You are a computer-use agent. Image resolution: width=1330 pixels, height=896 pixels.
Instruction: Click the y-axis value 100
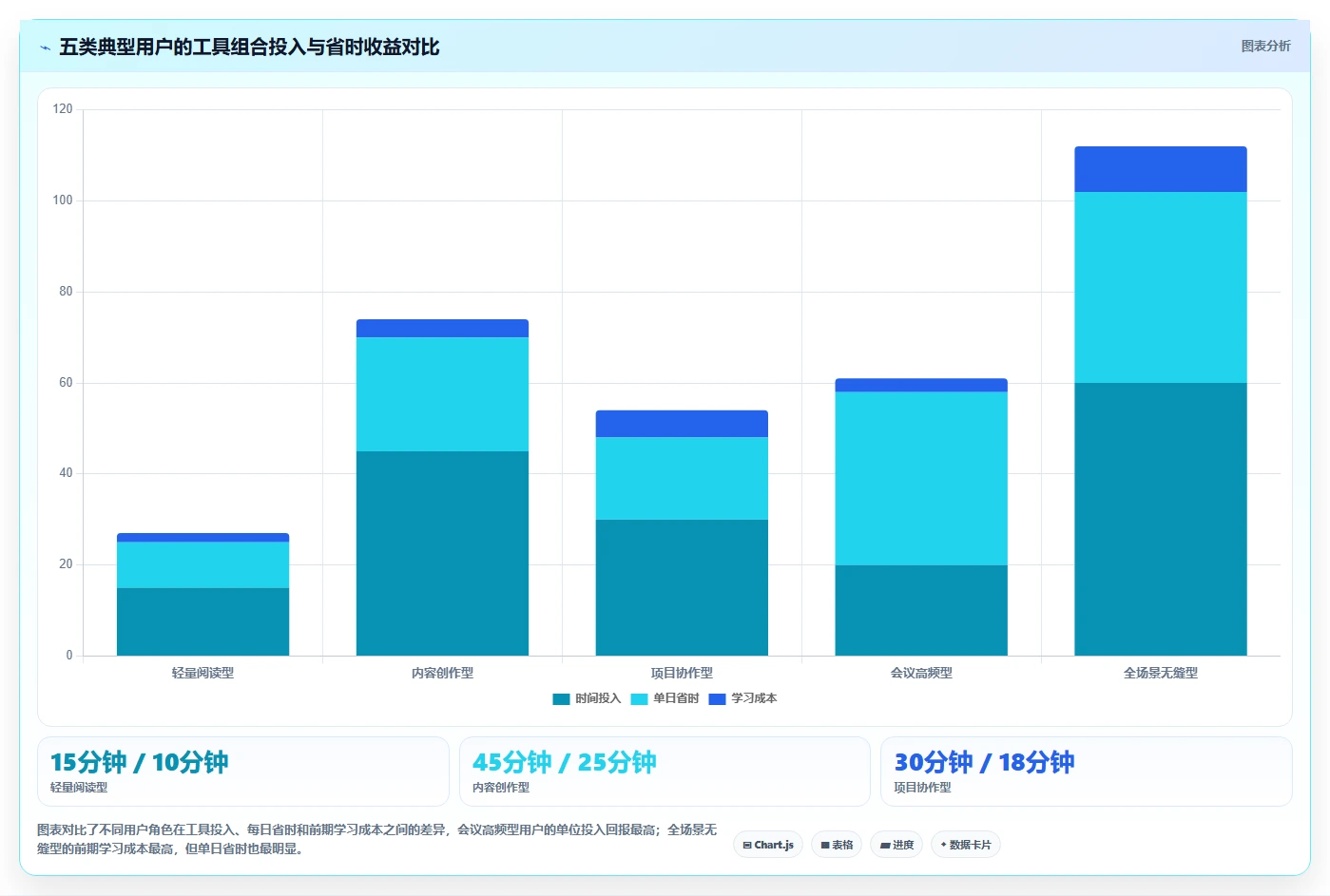click(x=63, y=200)
